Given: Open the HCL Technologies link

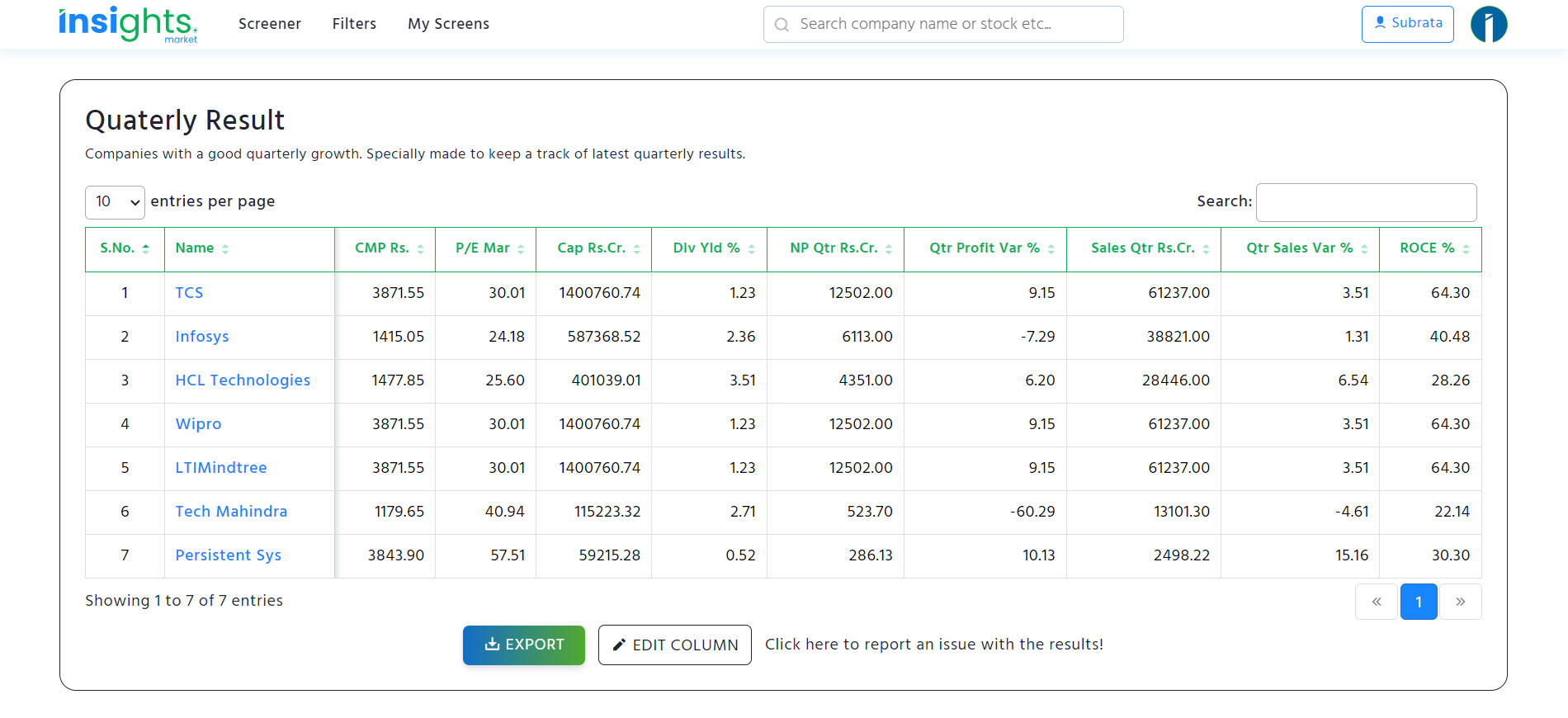Looking at the screenshot, I should coord(243,380).
